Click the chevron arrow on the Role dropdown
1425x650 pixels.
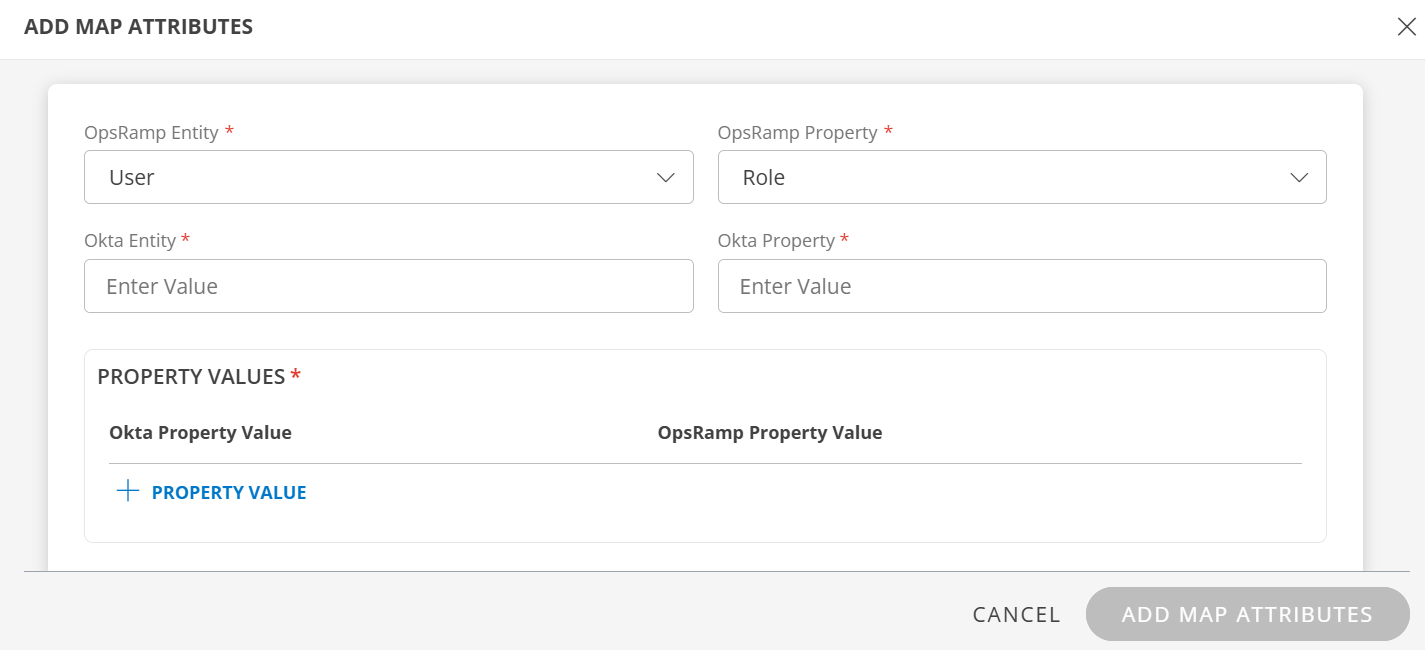coord(1299,177)
